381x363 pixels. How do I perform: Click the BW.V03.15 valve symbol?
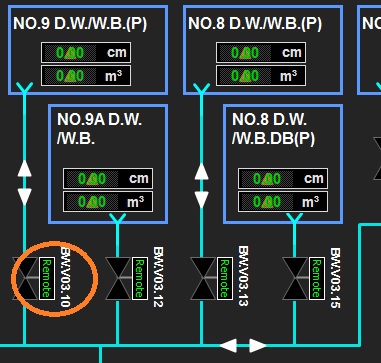point(295,278)
